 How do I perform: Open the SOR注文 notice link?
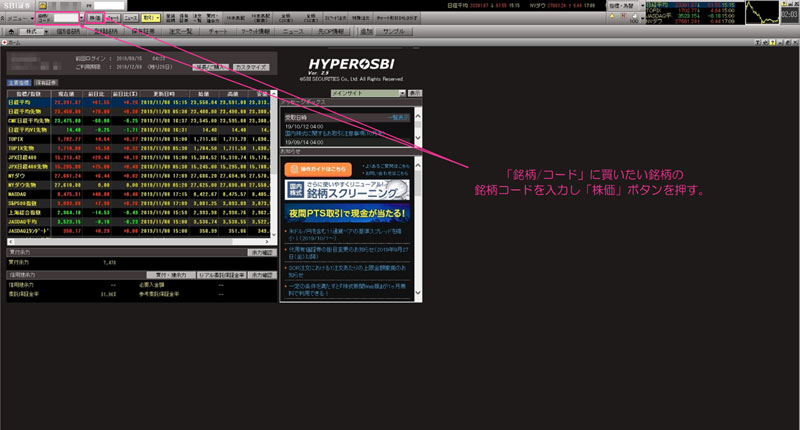click(x=347, y=271)
